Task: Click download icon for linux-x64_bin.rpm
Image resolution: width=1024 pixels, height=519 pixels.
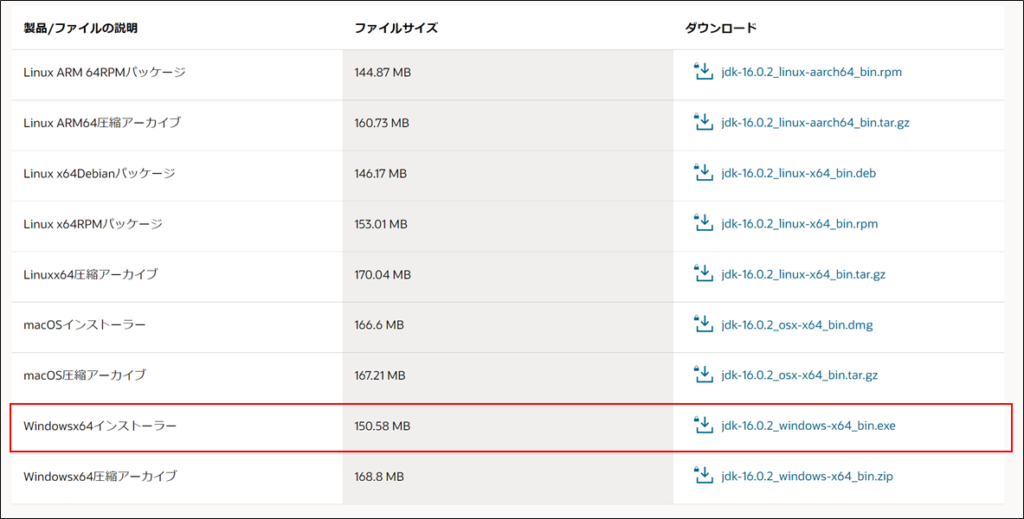Action: [703, 223]
